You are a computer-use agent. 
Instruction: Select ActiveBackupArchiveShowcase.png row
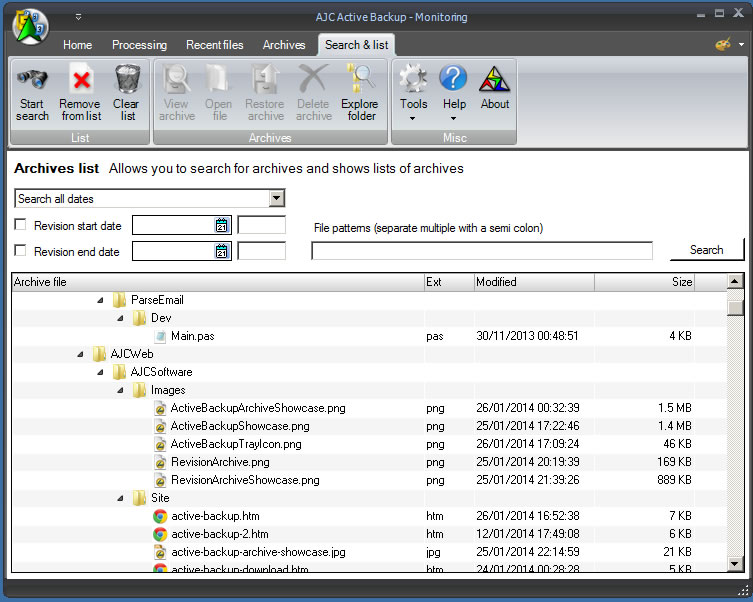tap(369, 409)
